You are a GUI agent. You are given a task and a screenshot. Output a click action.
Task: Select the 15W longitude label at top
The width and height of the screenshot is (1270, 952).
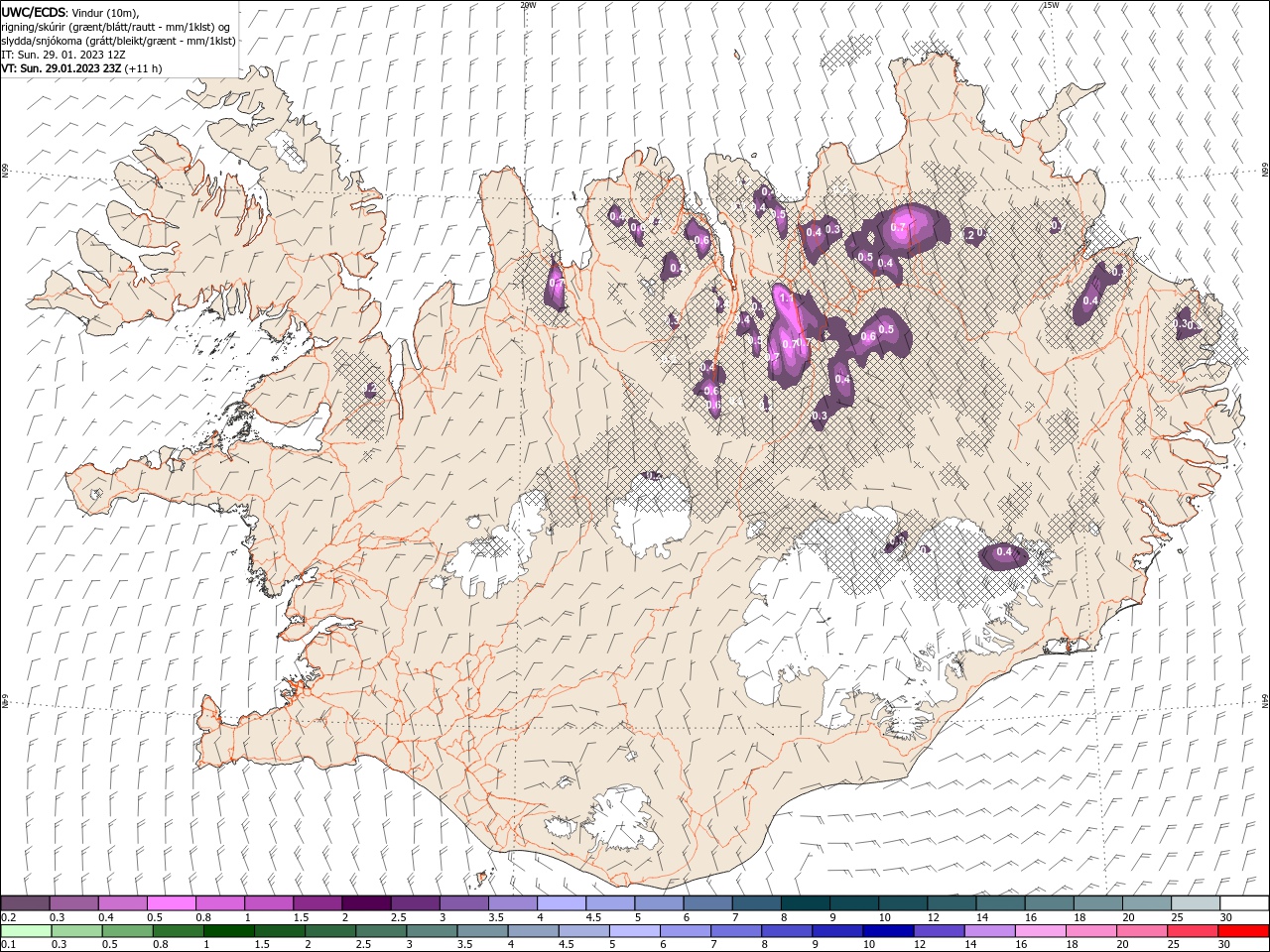[x=1050, y=5]
